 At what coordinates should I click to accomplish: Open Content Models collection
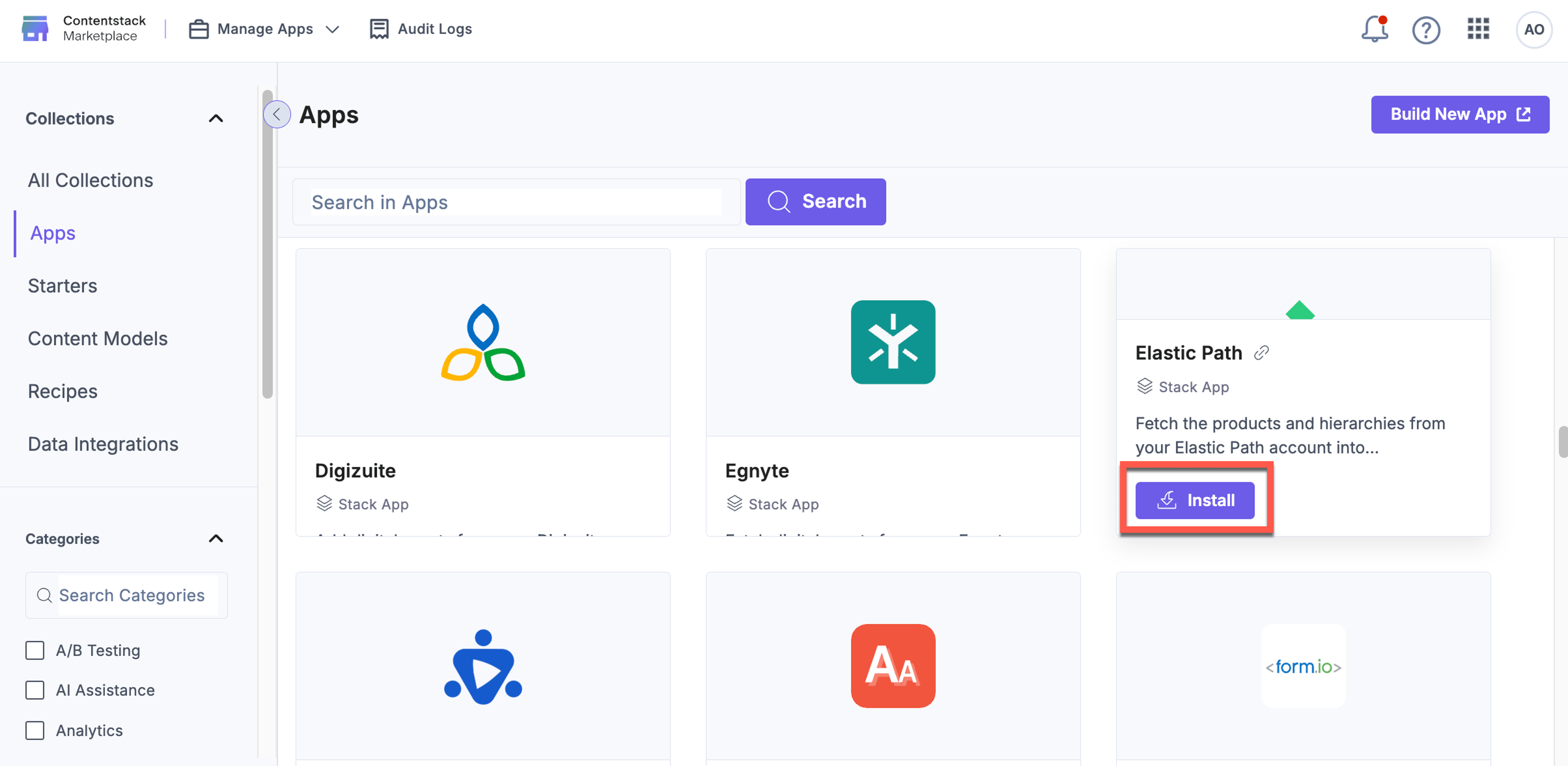pyautogui.click(x=98, y=339)
